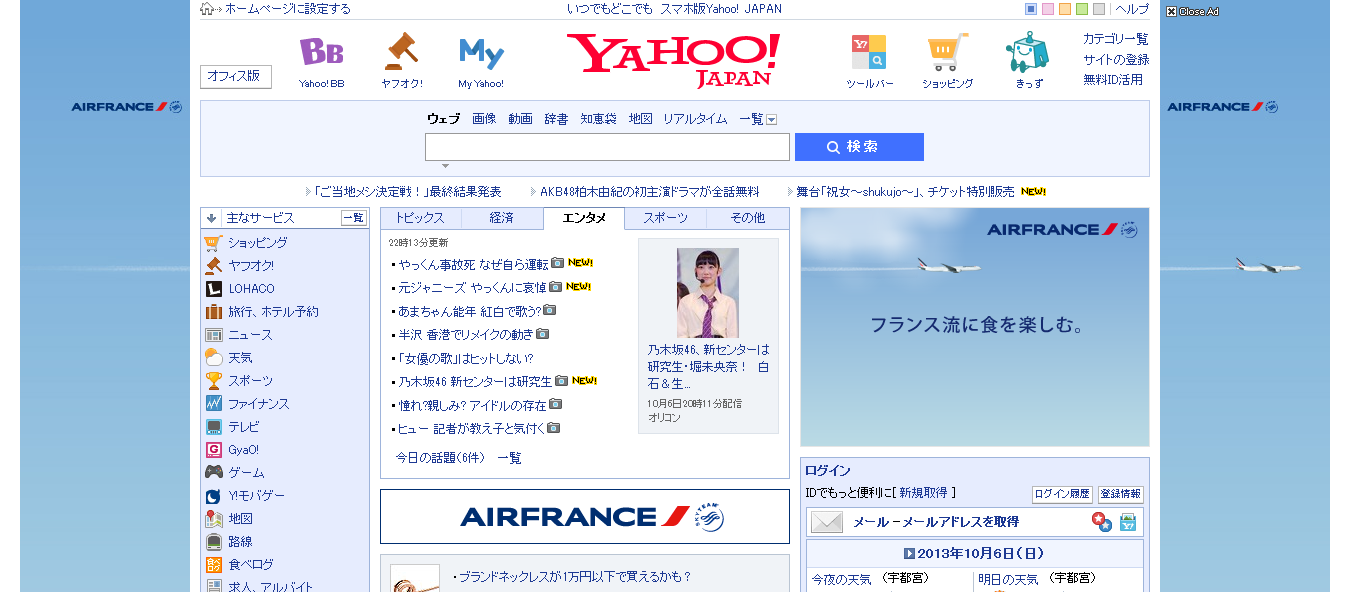This screenshot has height=592, width=1349.
Task: Click the GyaO! icon
Action: 213,449
